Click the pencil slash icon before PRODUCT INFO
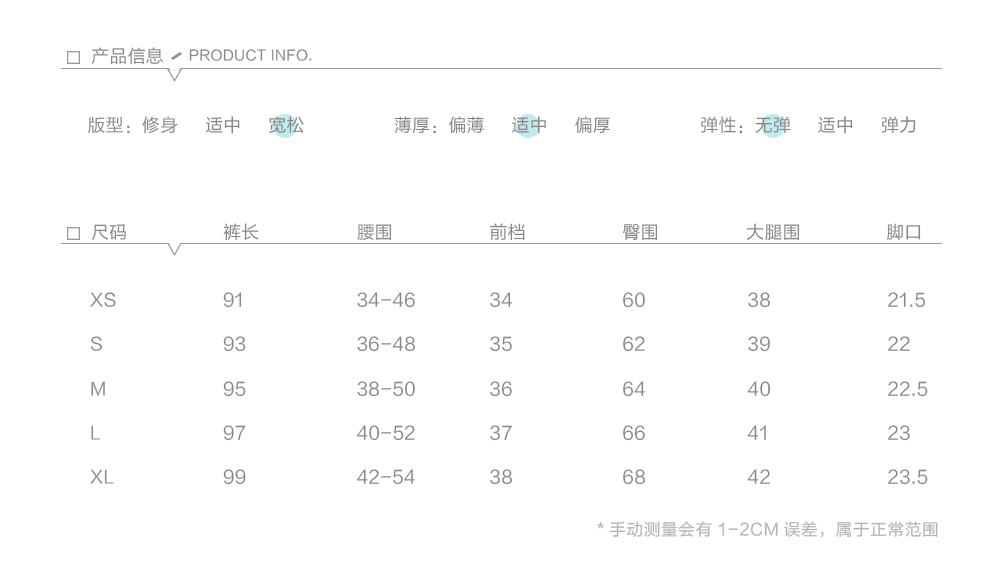This screenshot has height=582, width=1000. coord(177,57)
